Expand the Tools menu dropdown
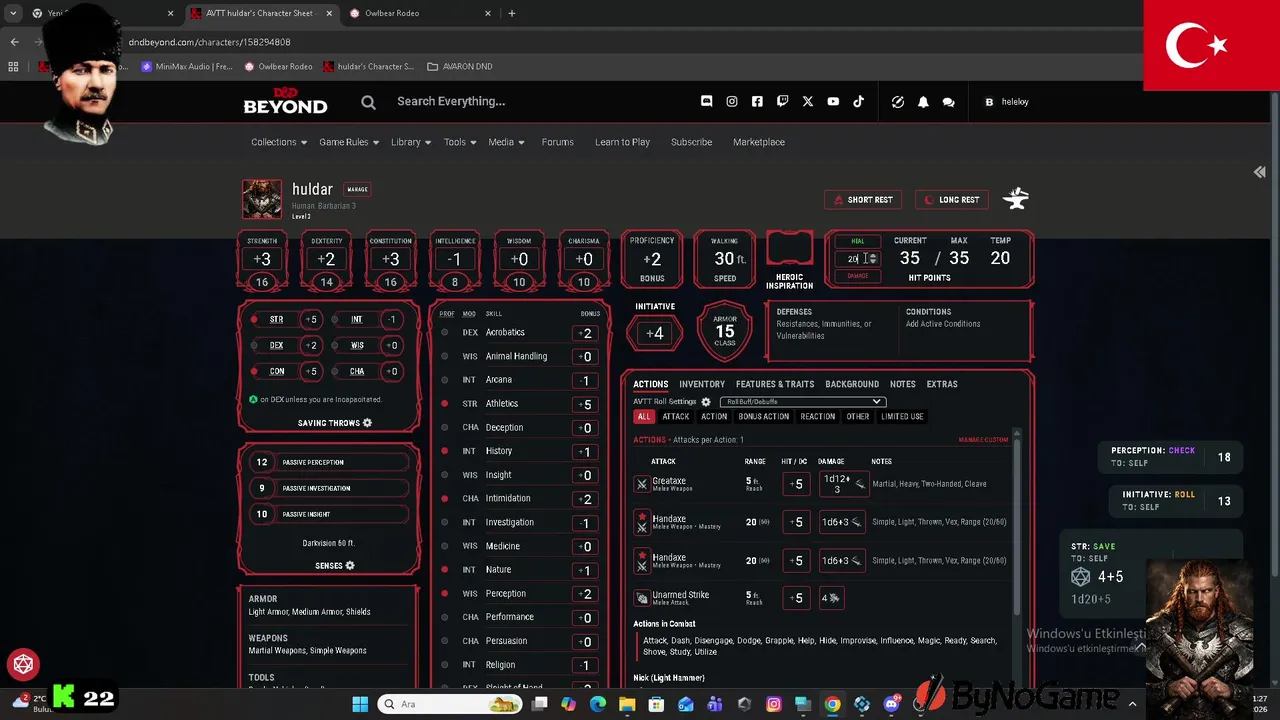 (x=460, y=142)
